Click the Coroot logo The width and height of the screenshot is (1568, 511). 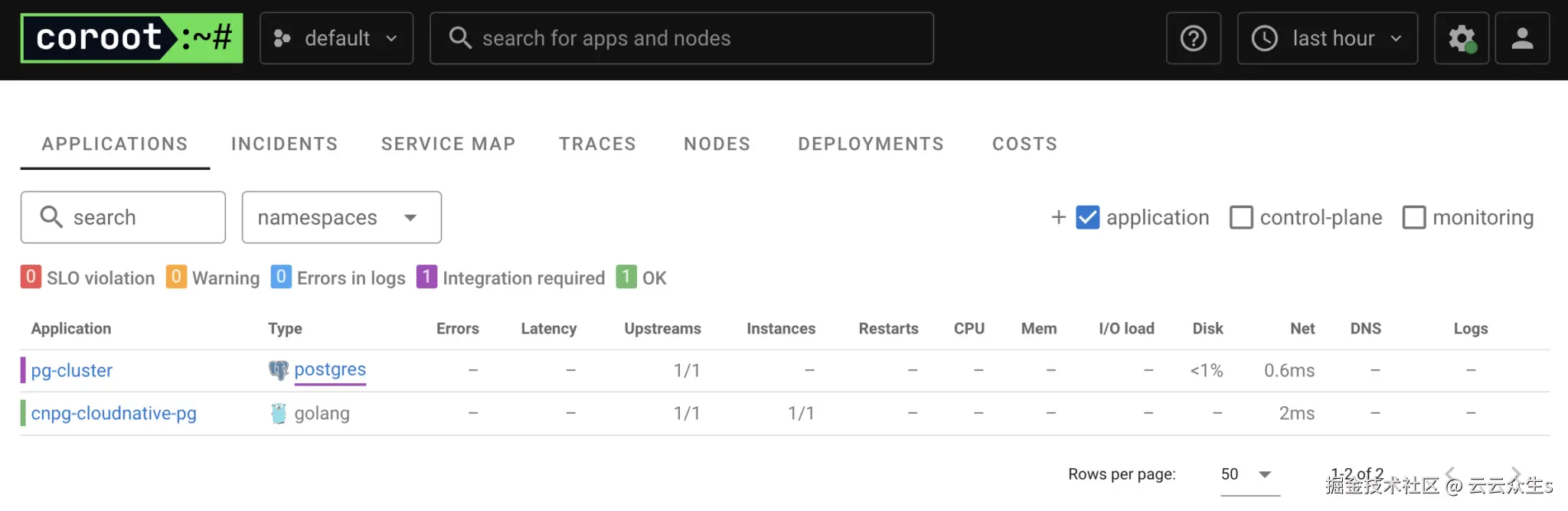point(132,38)
